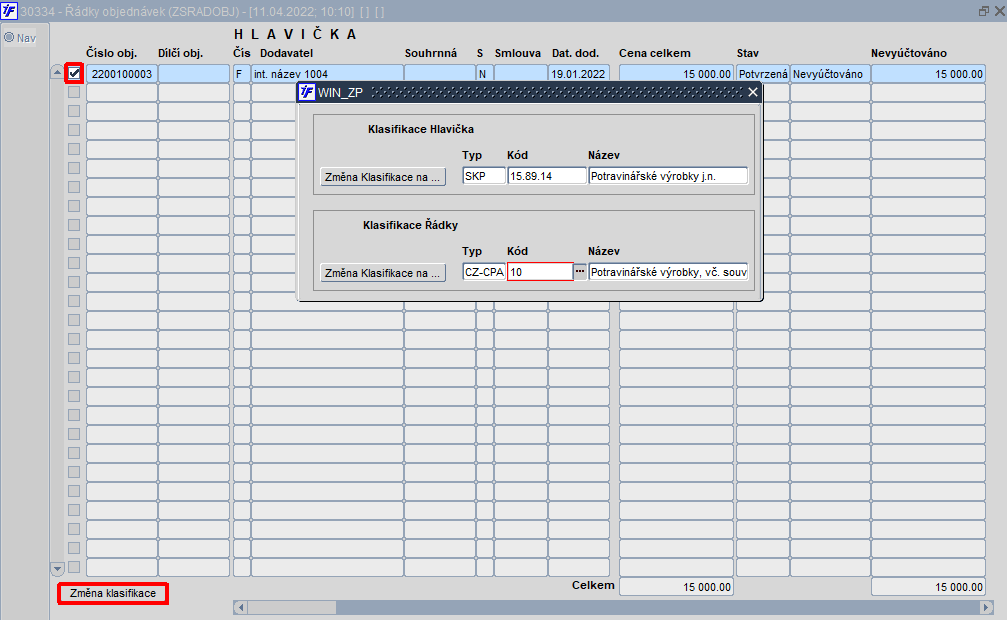Screen dimensions: 1007x620
Task: Click the Dodavatel cell int. název 1004
Action: (x=328, y=74)
